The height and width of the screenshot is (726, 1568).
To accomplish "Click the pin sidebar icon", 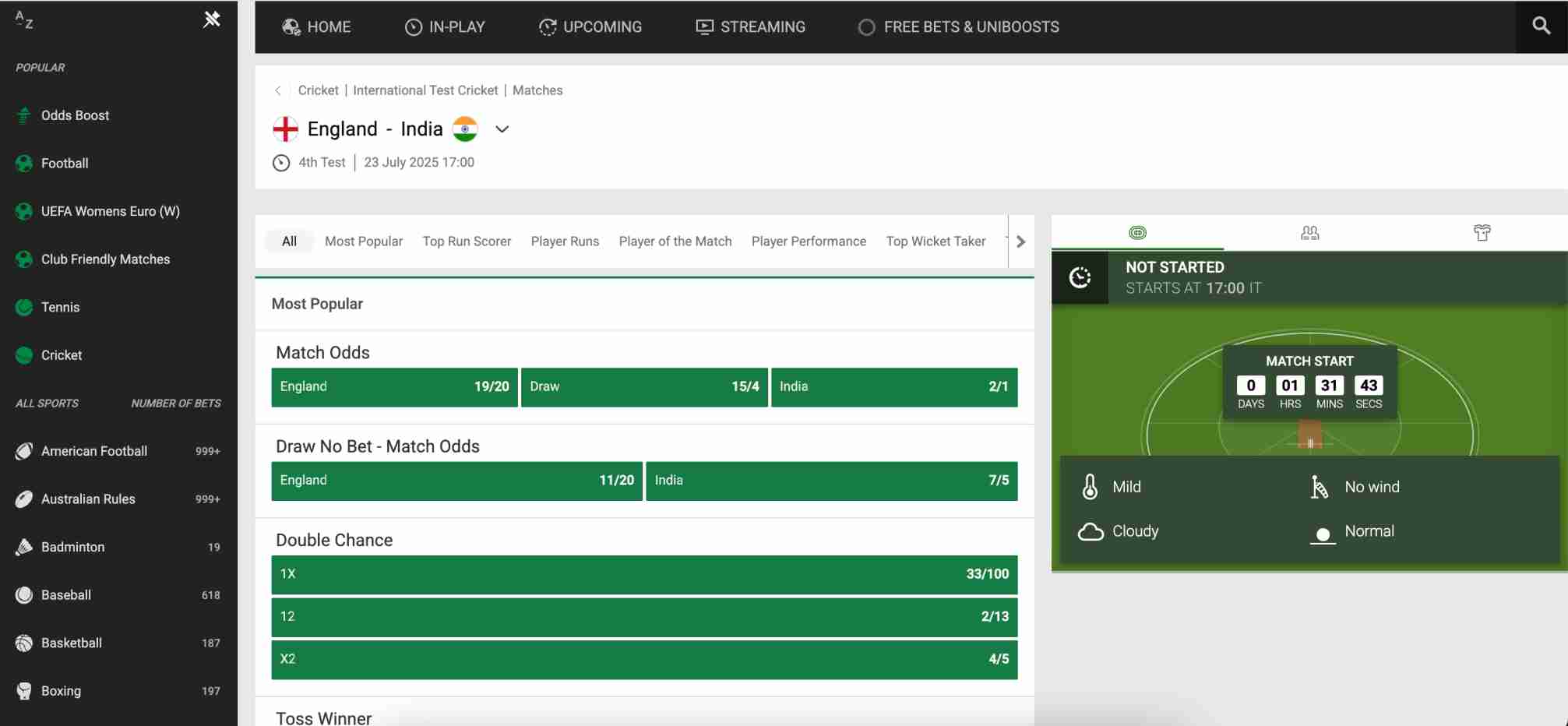I will point(212,19).
